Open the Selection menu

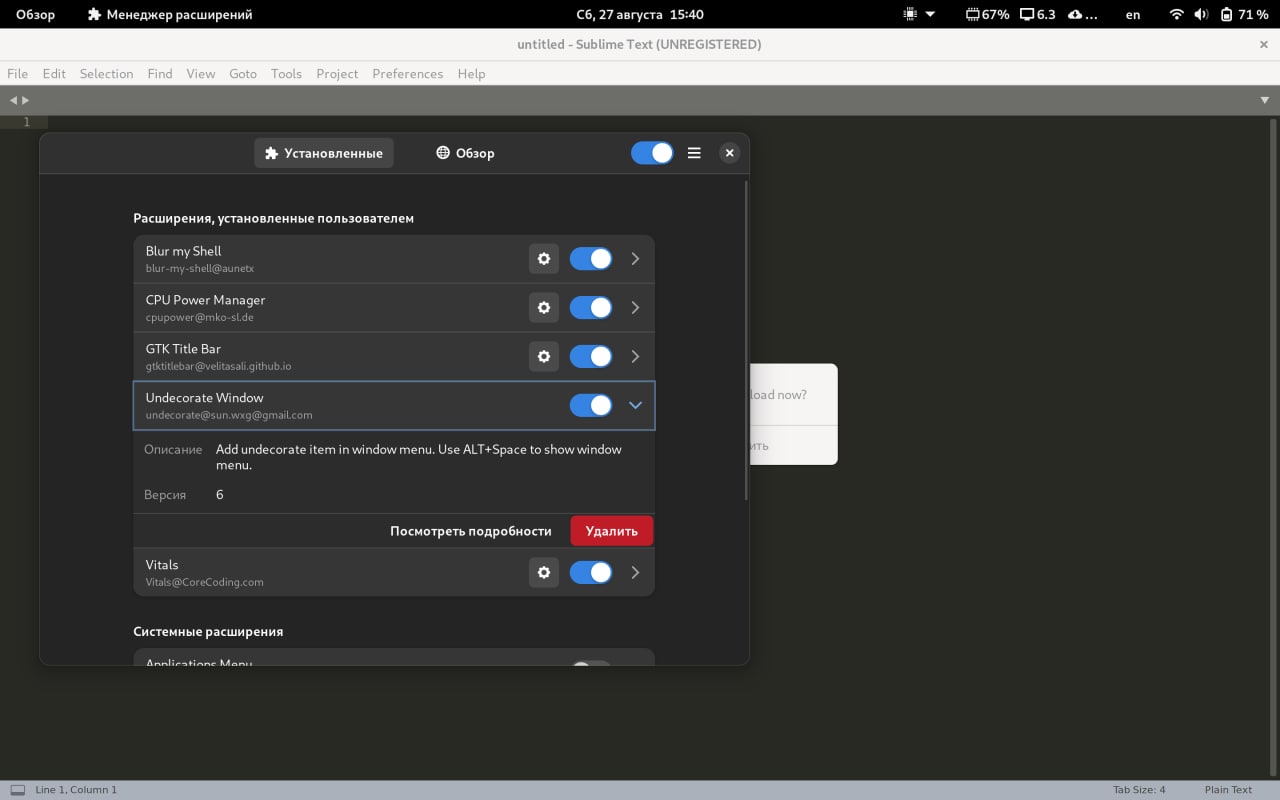106,73
